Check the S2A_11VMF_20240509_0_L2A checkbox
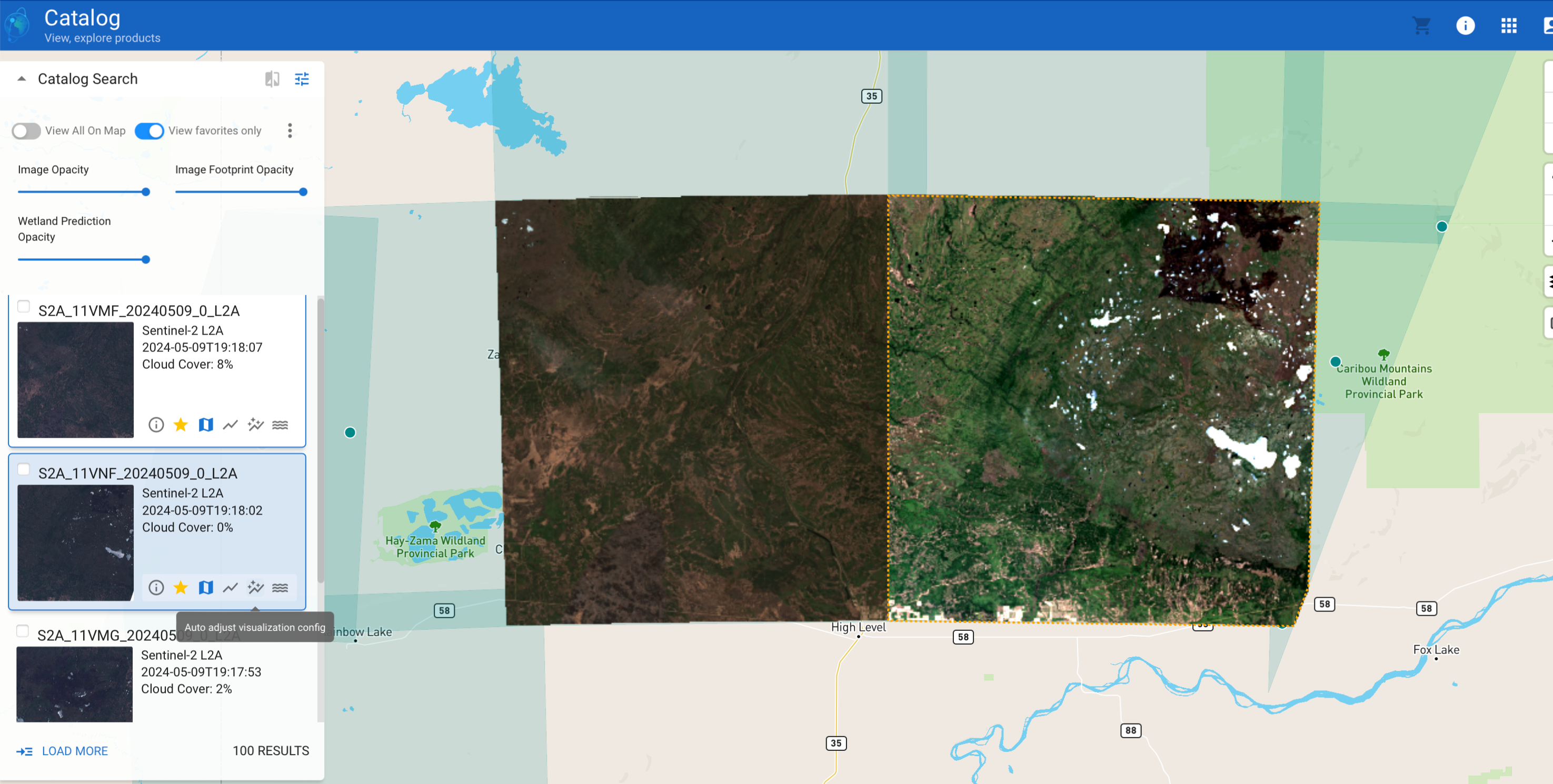The image size is (1553, 784). [x=24, y=306]
